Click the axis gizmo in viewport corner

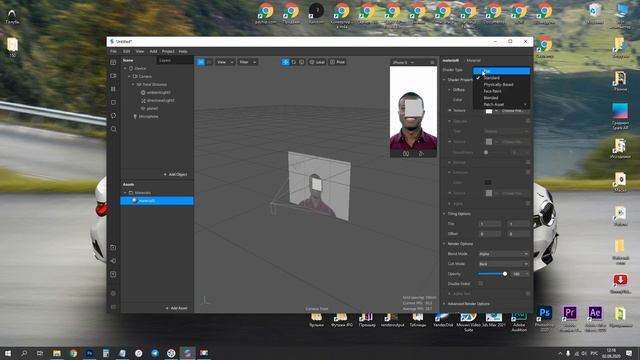(x=205, y=301)
